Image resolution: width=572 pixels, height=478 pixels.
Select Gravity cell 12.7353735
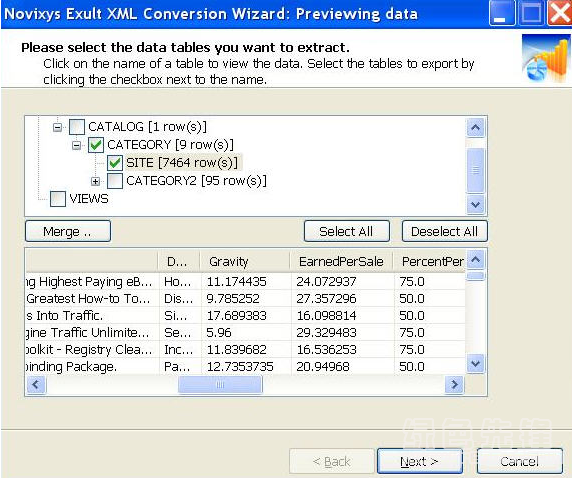coord(246,366)
